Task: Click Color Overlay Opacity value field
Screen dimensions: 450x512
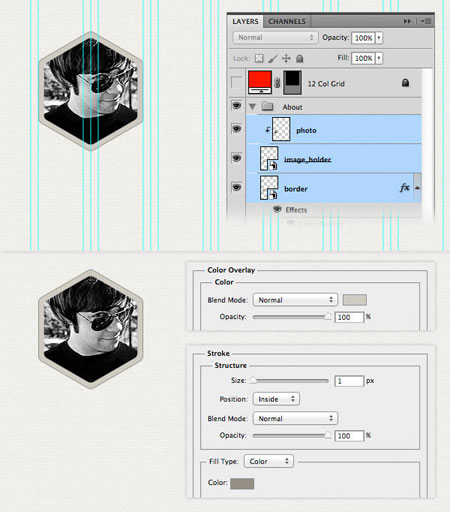Action: (x=349, y=317)
